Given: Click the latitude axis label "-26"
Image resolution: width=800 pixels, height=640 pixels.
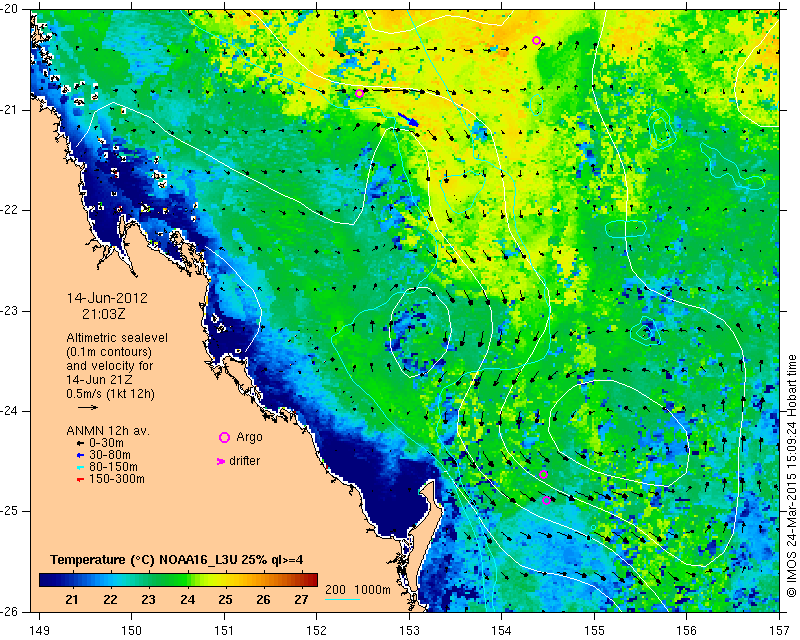Looking at the screenshot, I should [x=9, y=612].
